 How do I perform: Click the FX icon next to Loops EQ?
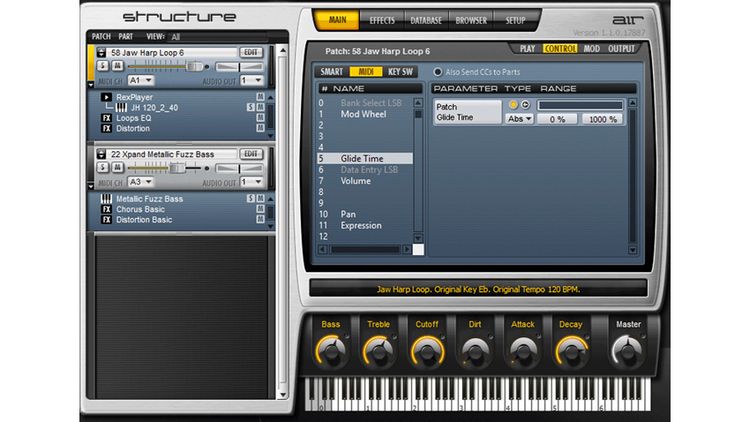[106, 118]
